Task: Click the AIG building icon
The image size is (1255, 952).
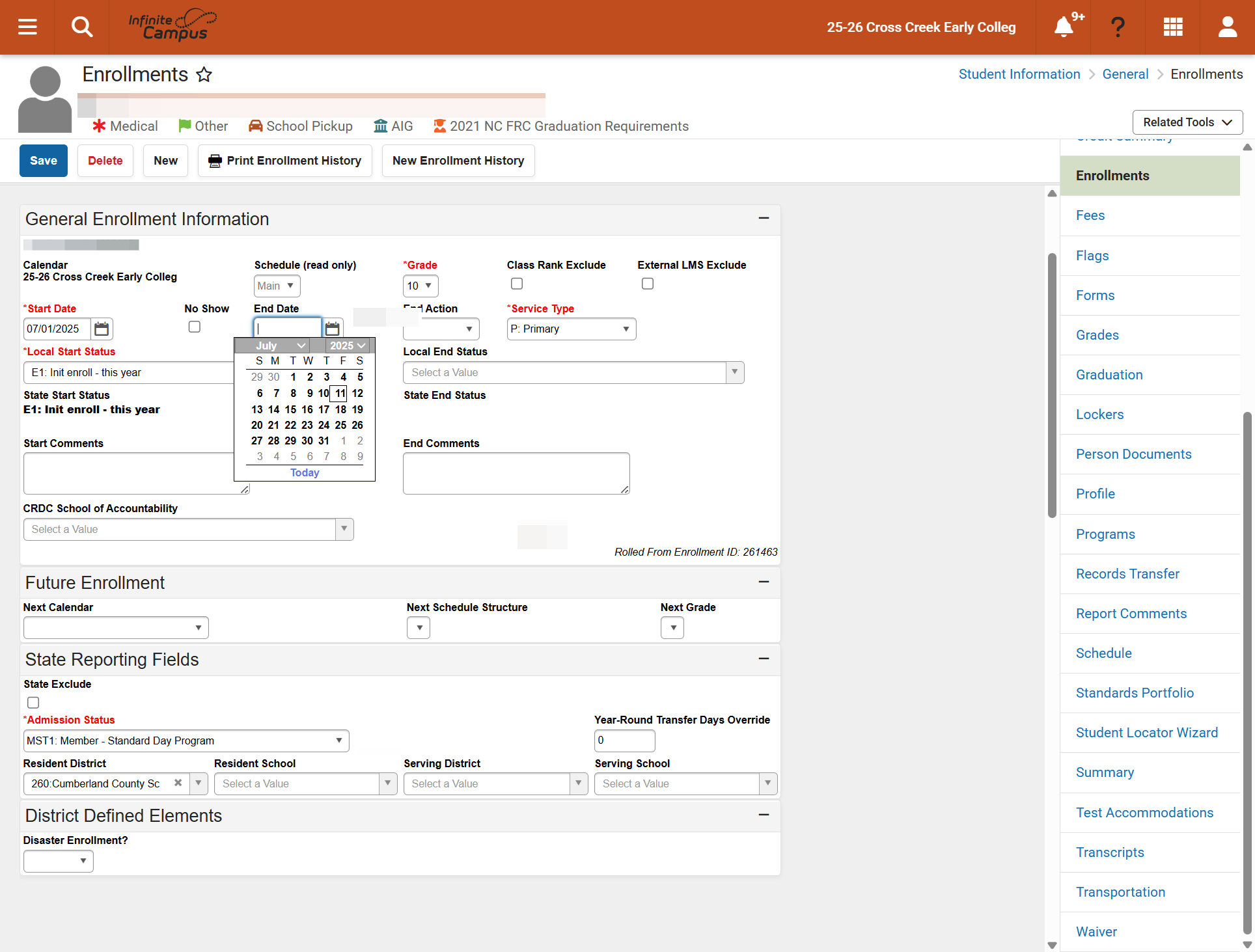Action: point(381,126)
